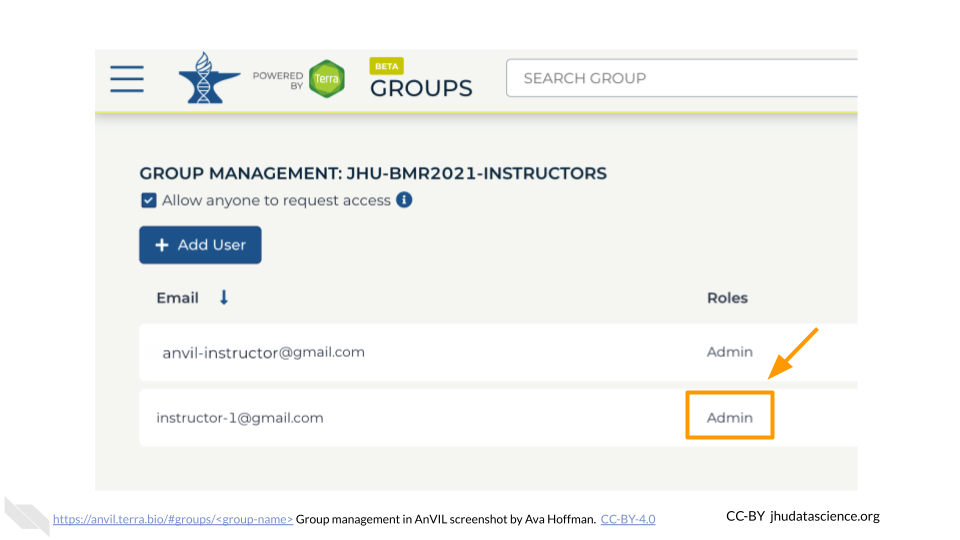This screenshot has width=960, height=540.
Task: Click the Add User button
Action: click(200, 245)
